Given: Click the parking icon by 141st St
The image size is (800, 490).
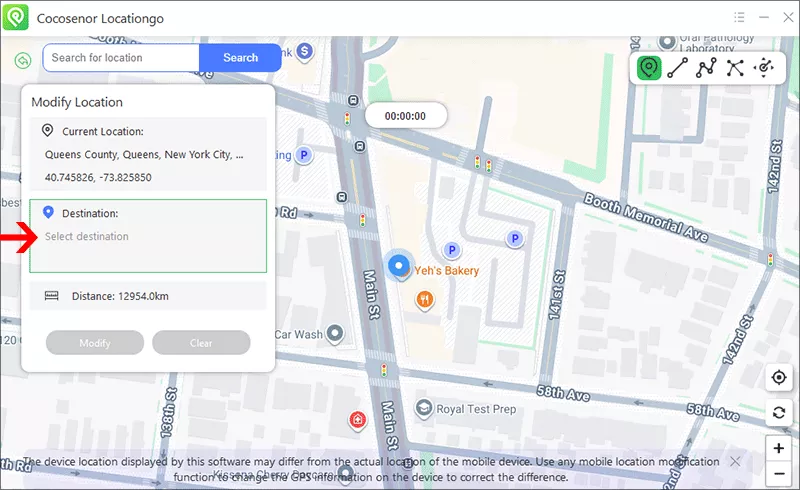Looking at the screenshot, I should coord(515,238).
